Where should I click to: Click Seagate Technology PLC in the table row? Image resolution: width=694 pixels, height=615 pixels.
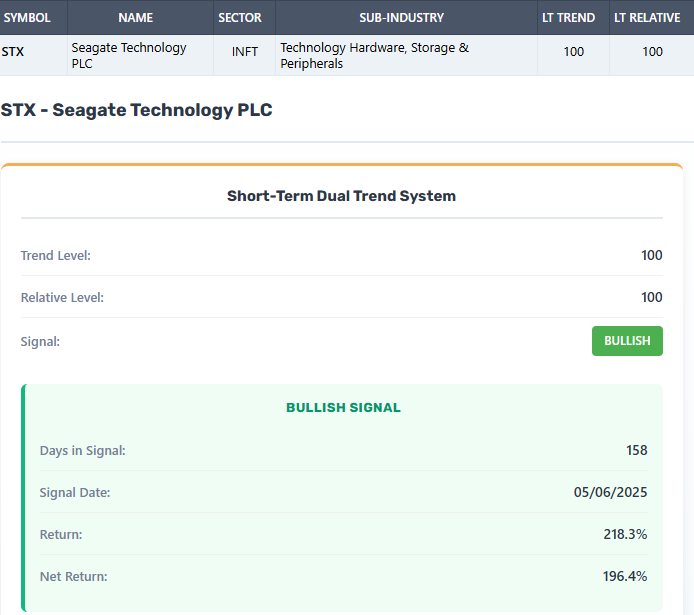coord(129,55)
